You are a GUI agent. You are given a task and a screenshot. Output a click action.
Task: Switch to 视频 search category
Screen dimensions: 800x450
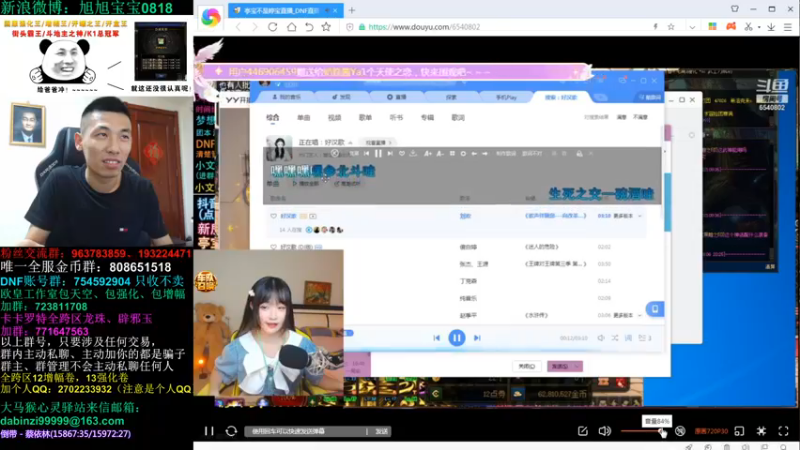coord(334,117)
